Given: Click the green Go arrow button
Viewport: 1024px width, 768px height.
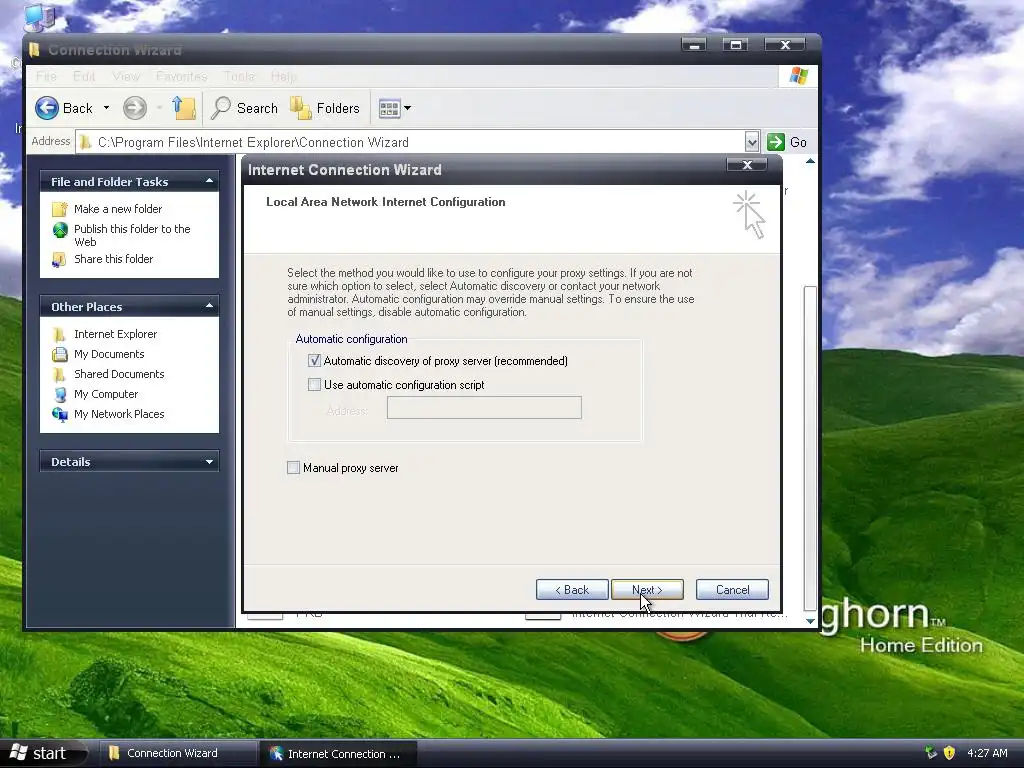Looking at the screenshot, I should pos(776,142).
